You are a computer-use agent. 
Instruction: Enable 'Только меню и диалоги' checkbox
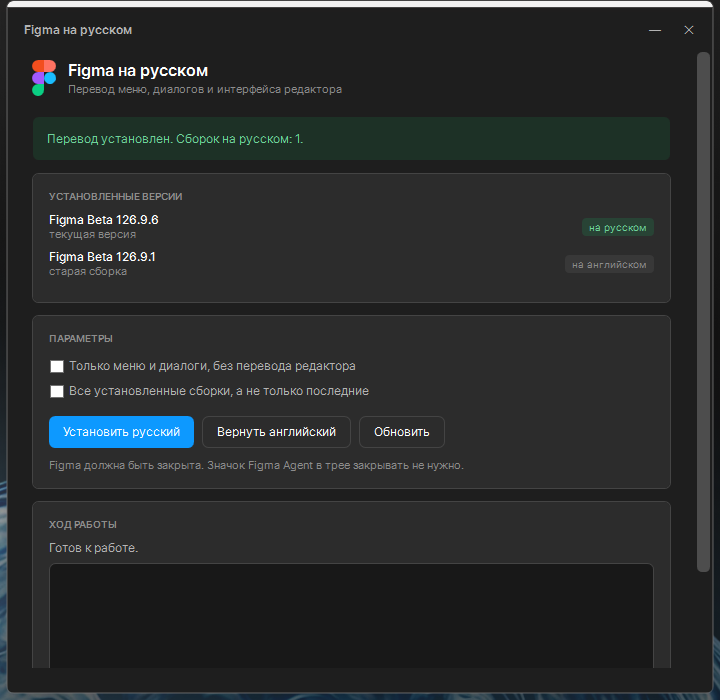coord(57,366)
